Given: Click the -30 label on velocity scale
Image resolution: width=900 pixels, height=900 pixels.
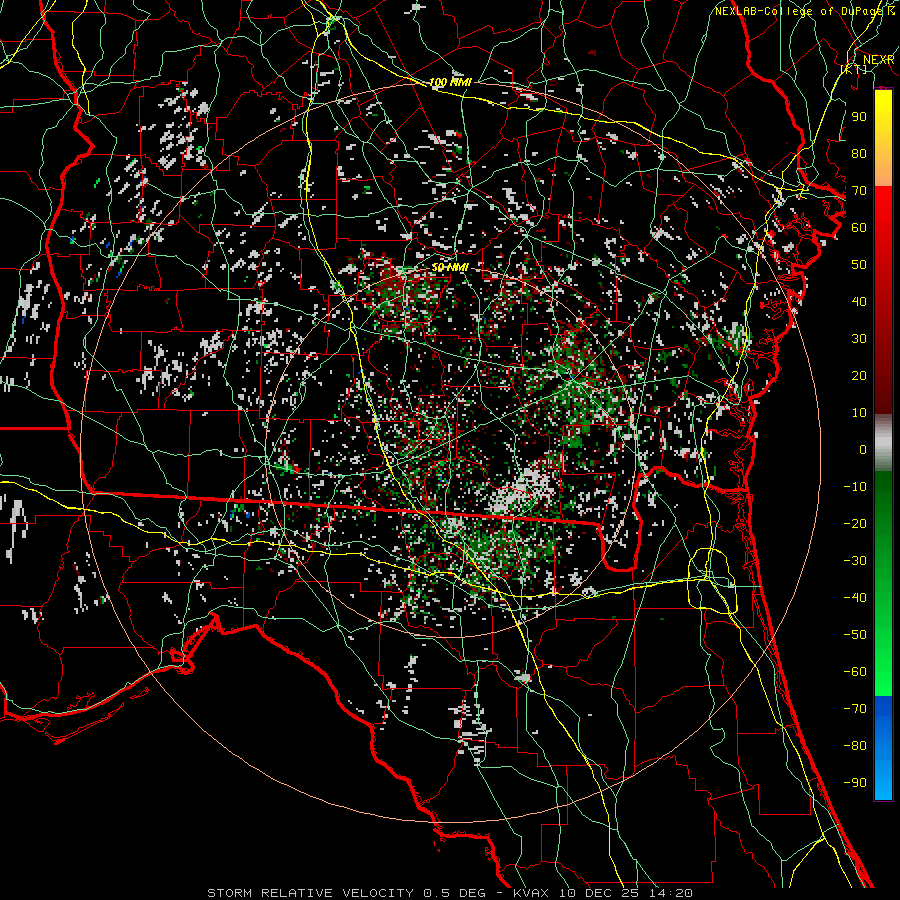Looking at the screenshot, I should pyautogui.click(x=855, y=561).
